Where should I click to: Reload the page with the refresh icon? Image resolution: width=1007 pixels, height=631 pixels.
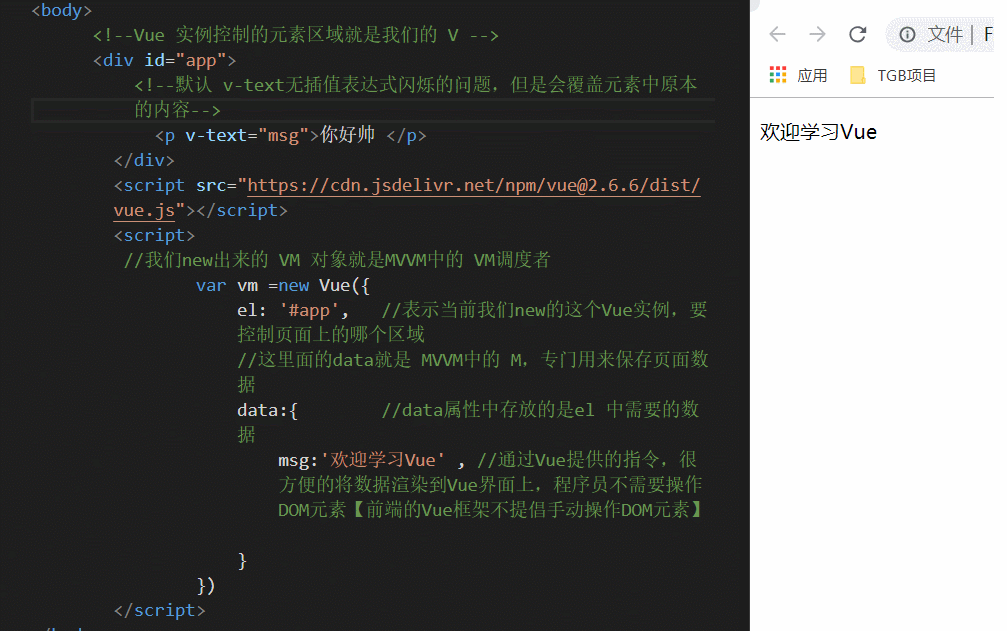[x=857, y=34]
